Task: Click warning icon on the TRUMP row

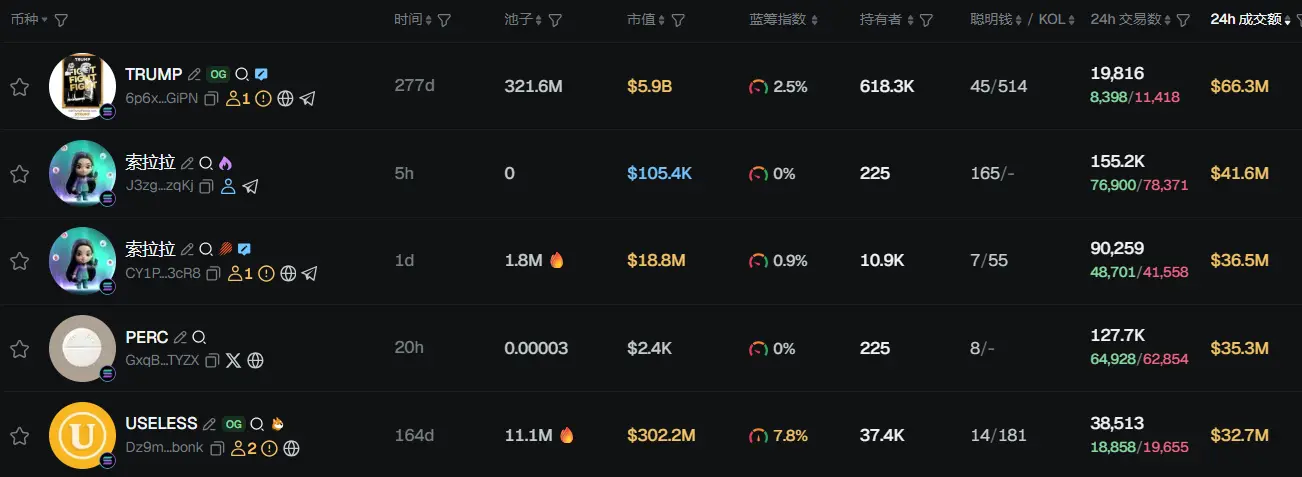Action: click(264, 99)
